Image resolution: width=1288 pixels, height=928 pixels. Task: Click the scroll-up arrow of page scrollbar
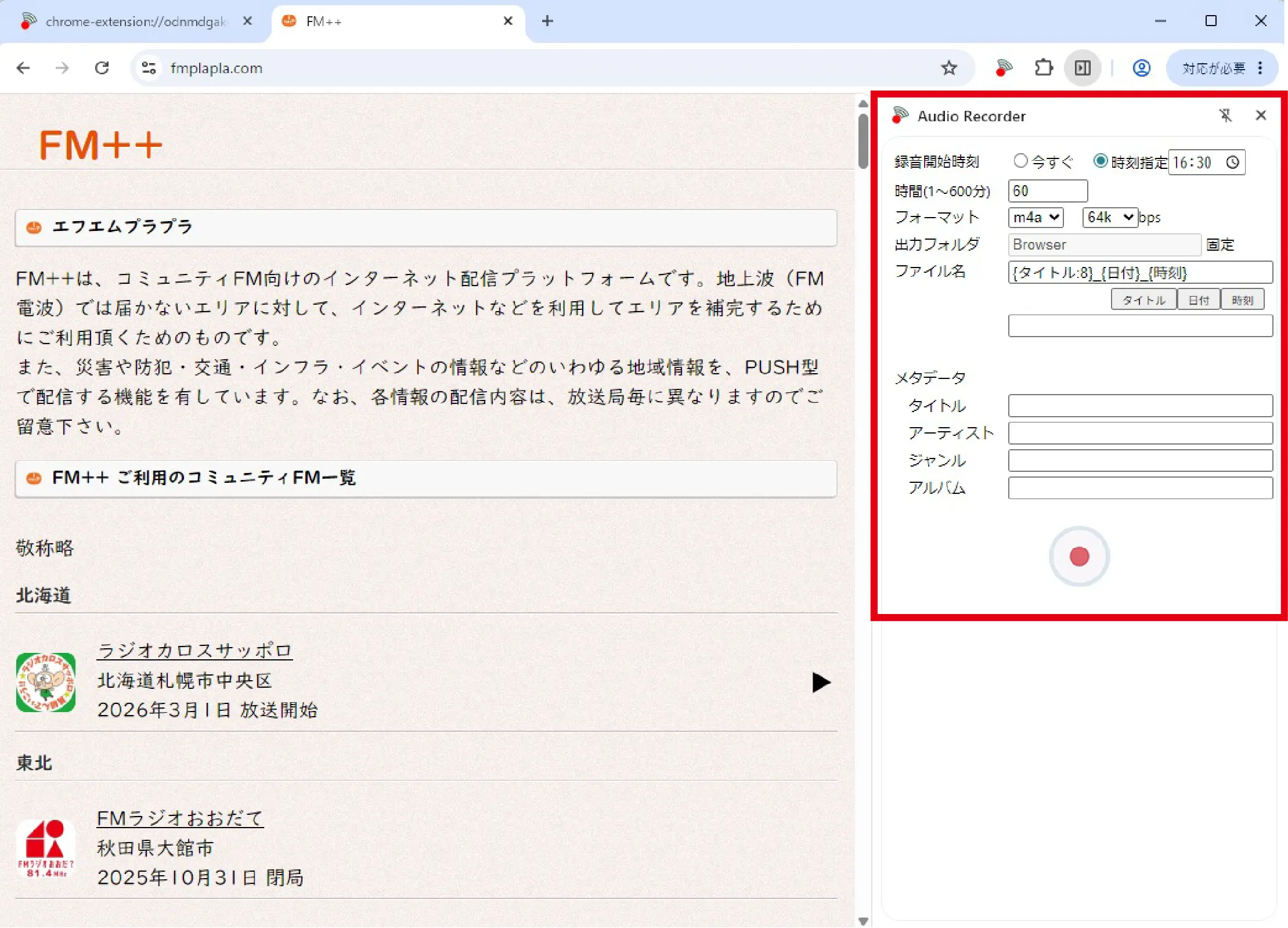click(863, 103)
